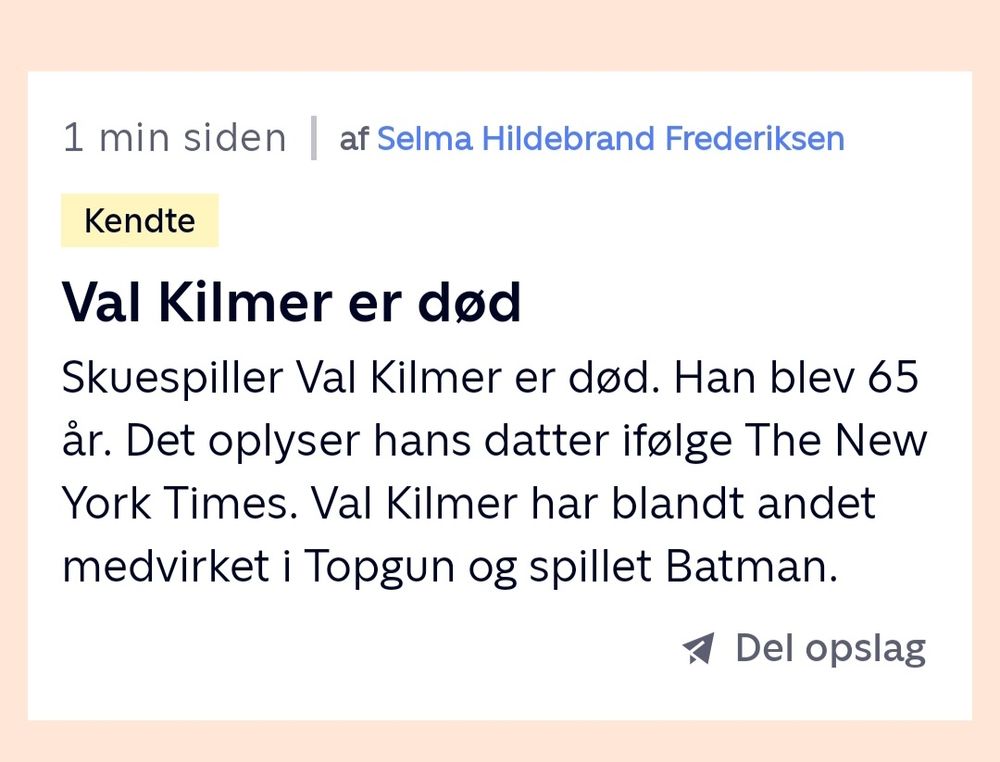Viewport: 1000px width, 762px height.
Task: Click the peach background outside the card
Action: coord(500,35)
